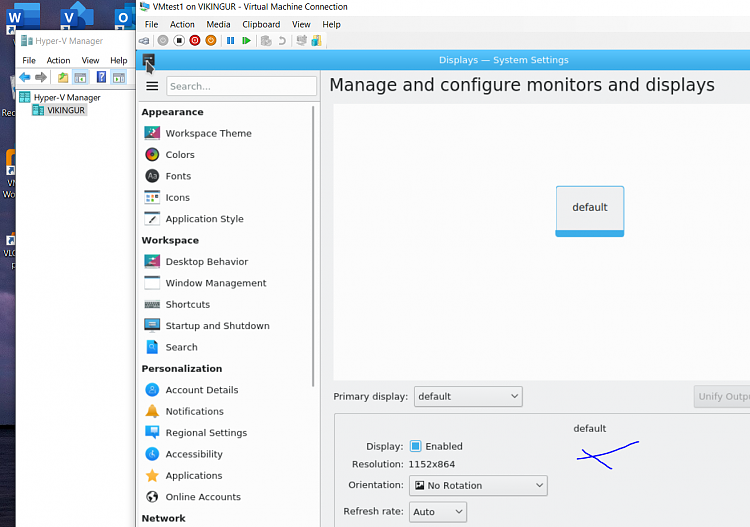This screenshot has width=750, height=527.
Task: Click the red Shut Down VM icon
Action: pos(195,41)
